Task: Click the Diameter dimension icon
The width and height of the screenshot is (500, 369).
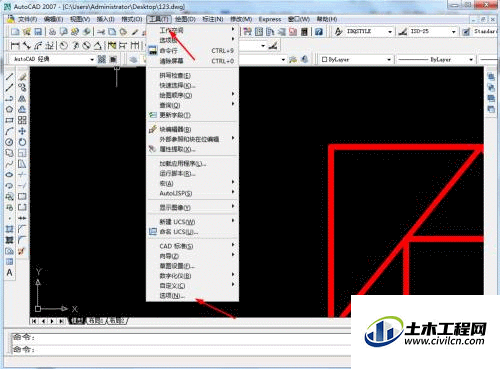Action: [x=87, y=45]
